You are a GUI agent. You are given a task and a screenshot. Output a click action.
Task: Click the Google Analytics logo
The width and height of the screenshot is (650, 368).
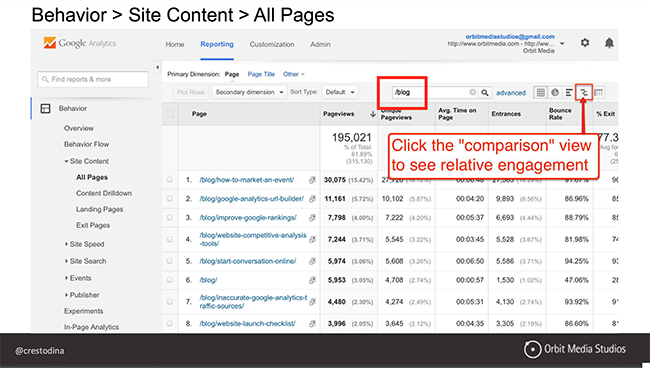pyautogui.click(x=80, y=43)
